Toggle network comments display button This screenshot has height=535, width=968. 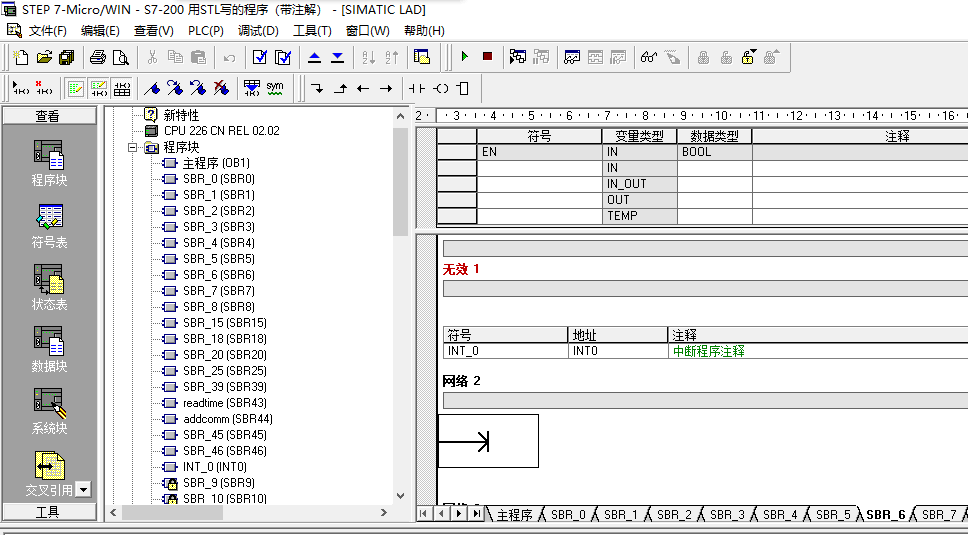98,88
